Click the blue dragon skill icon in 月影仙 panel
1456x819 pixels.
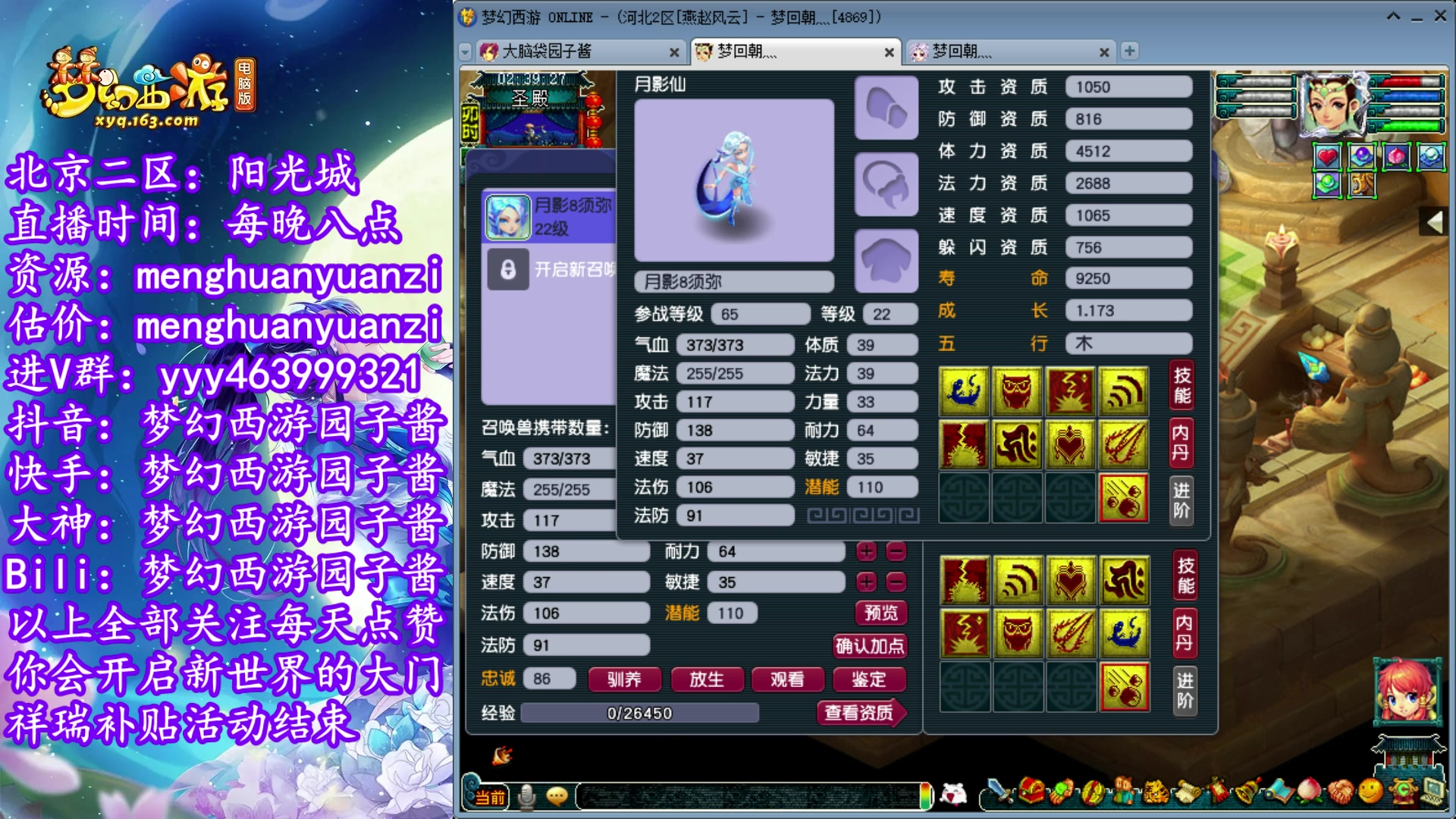pos(964,391)
